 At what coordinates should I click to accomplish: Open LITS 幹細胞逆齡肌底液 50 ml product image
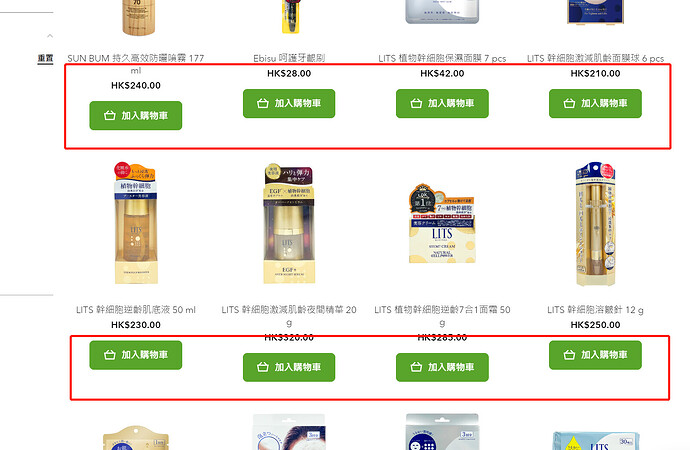pyautogui.click(x=136, y=223)
